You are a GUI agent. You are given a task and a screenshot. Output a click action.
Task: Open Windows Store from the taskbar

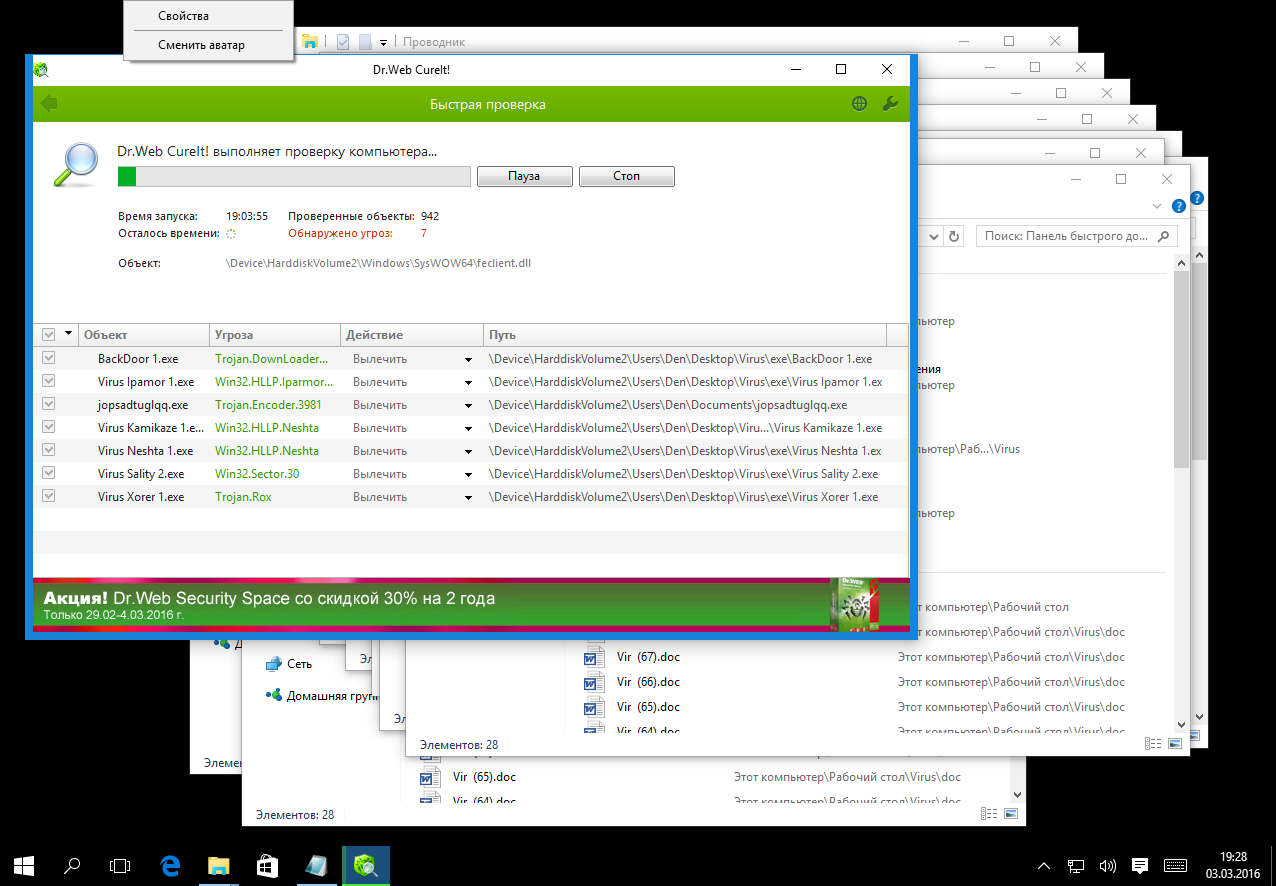click(x=268, y=865)
